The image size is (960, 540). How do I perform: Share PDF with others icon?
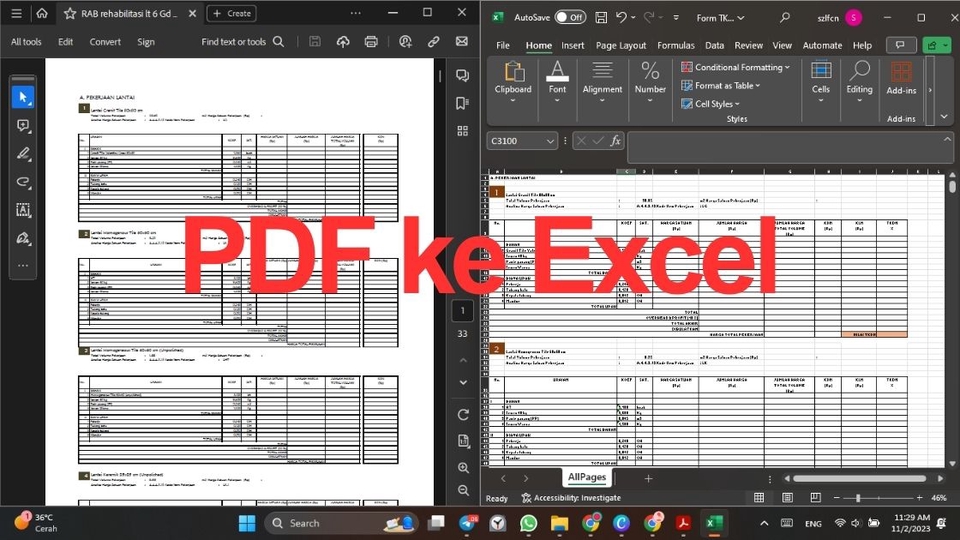click(x=405, y=42)
